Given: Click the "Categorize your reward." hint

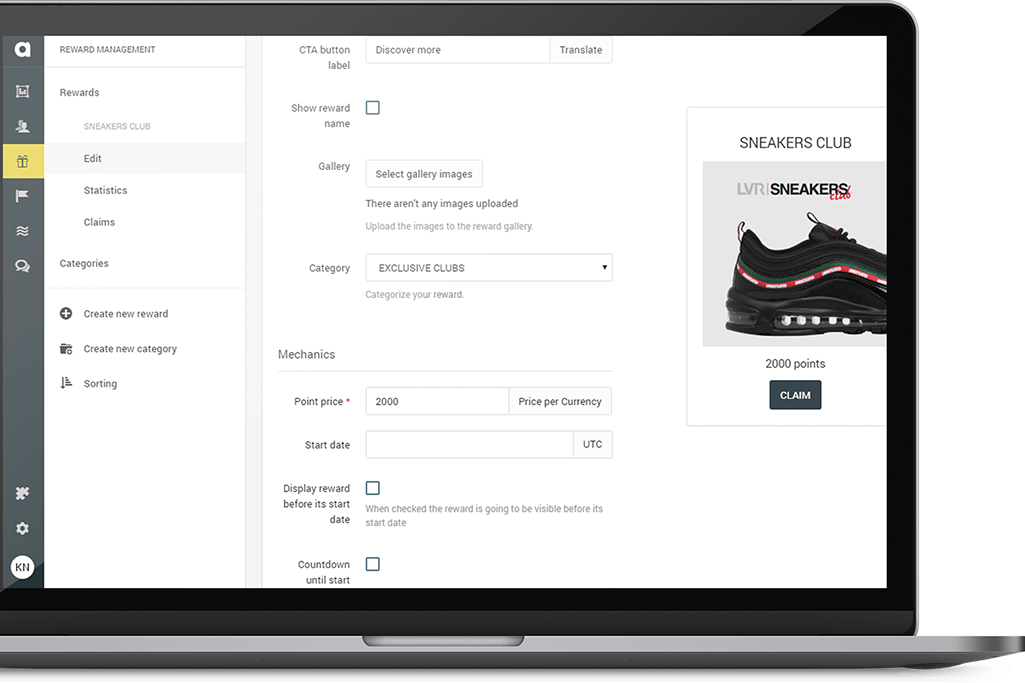Looking at the screenshot, I should click(x=414, y=295).
